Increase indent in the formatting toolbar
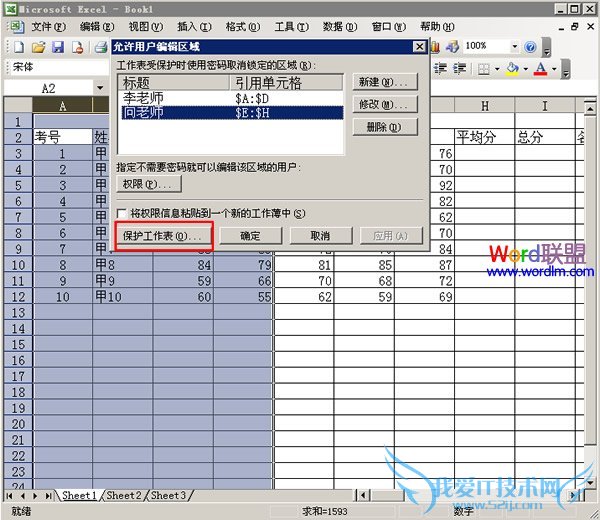 pyautogui.click(x=459, y=68)
